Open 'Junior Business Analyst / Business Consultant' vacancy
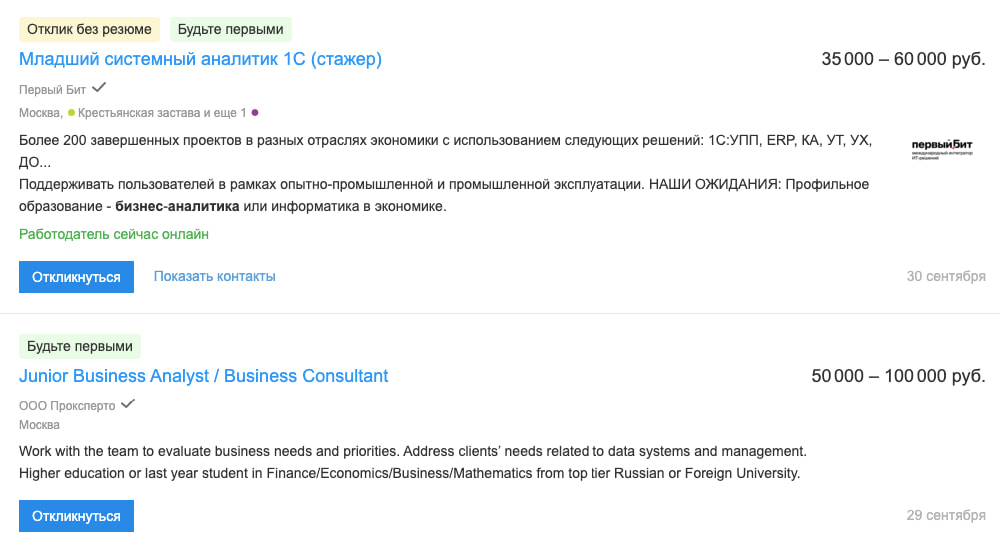This screenshot has width=1000, height=552. 204,377
